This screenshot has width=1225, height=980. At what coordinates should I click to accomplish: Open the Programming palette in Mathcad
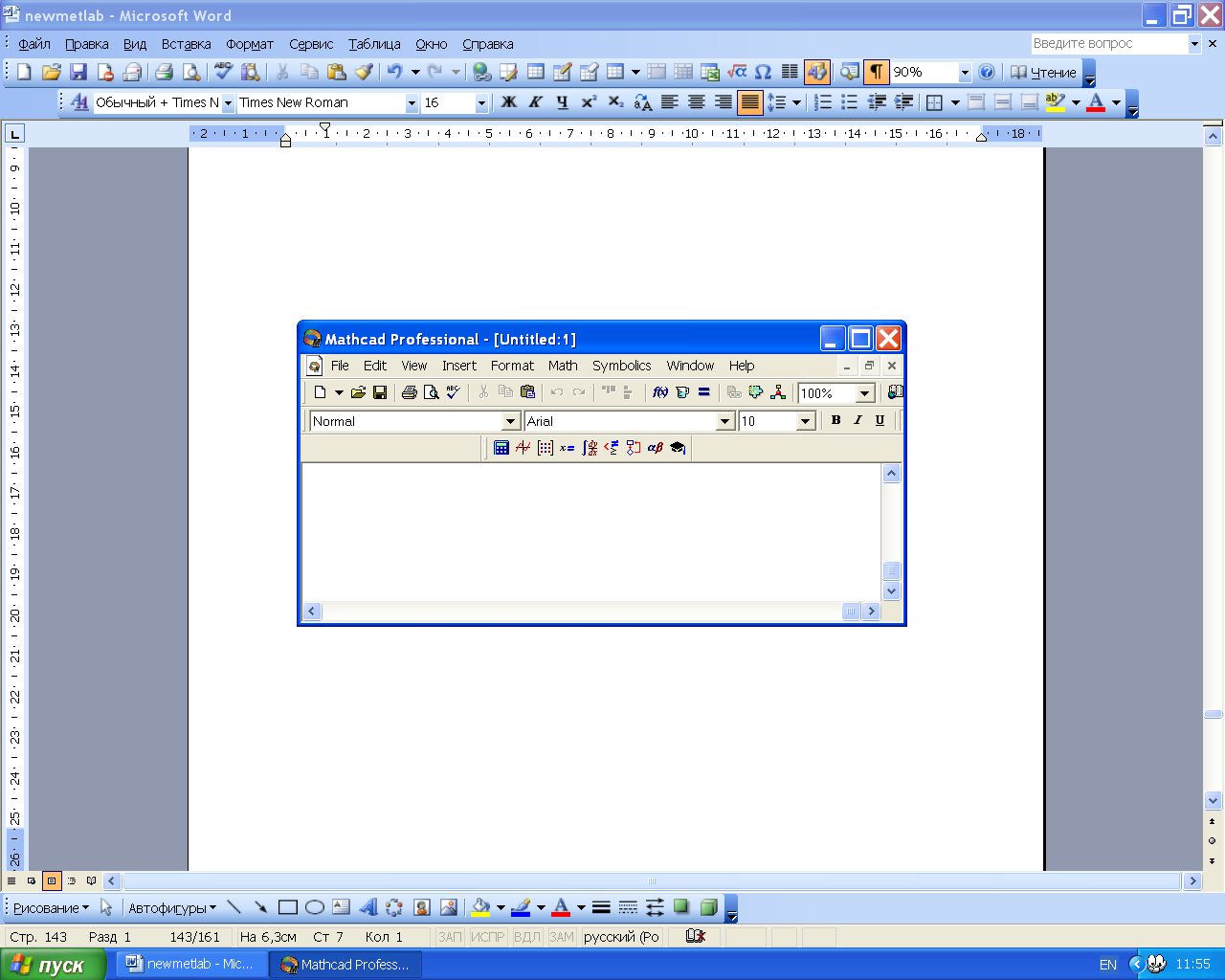633,447
